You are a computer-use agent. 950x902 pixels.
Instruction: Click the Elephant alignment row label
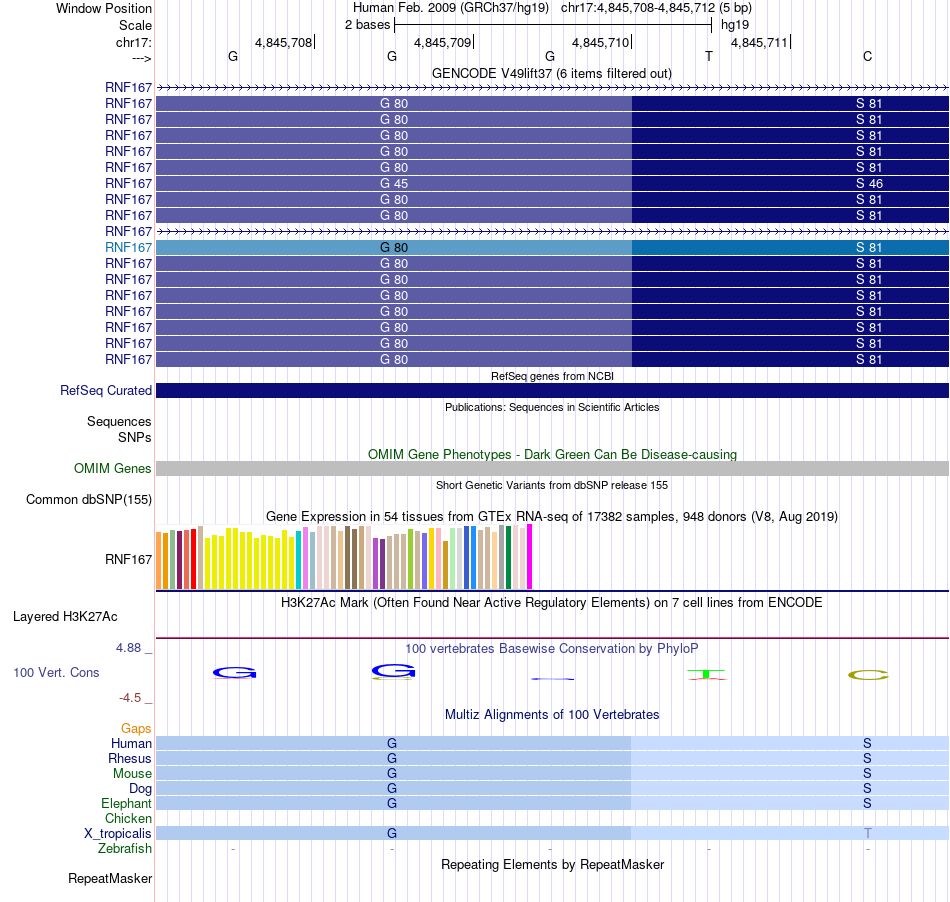pyautogui.click(x=126, y=803)
